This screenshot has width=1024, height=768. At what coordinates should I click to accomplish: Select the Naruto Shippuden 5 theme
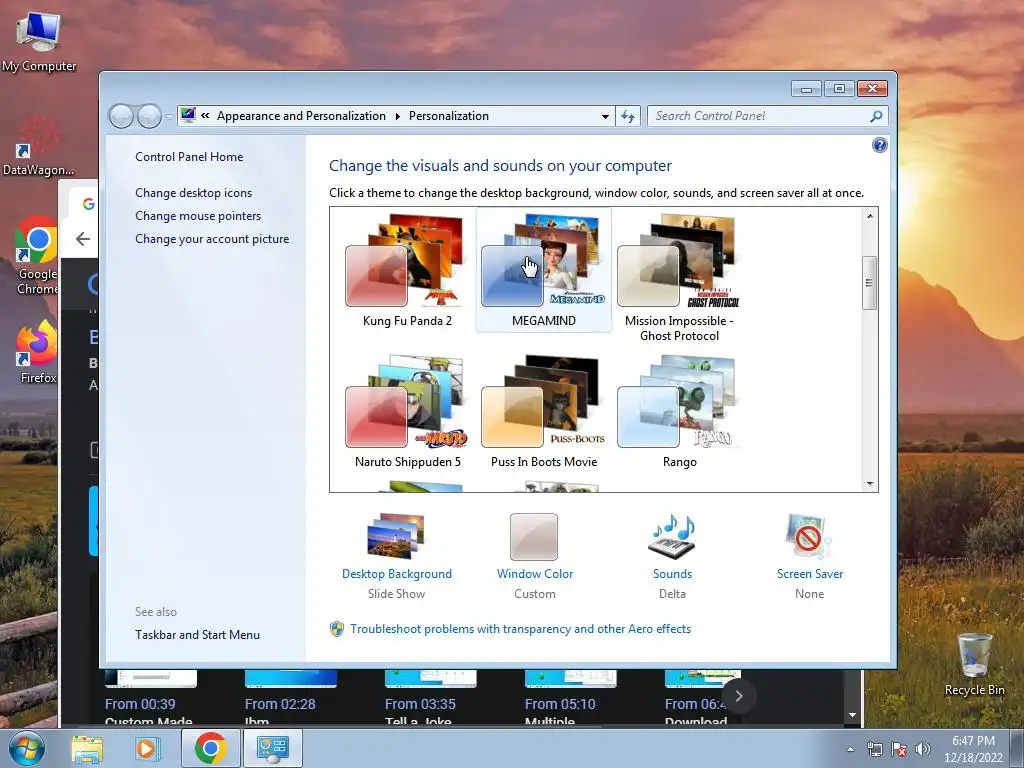pos(407,411)
